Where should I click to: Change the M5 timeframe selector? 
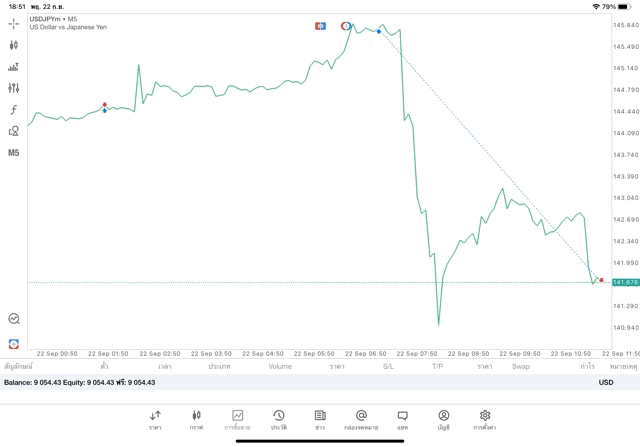(x=13, y=153)
